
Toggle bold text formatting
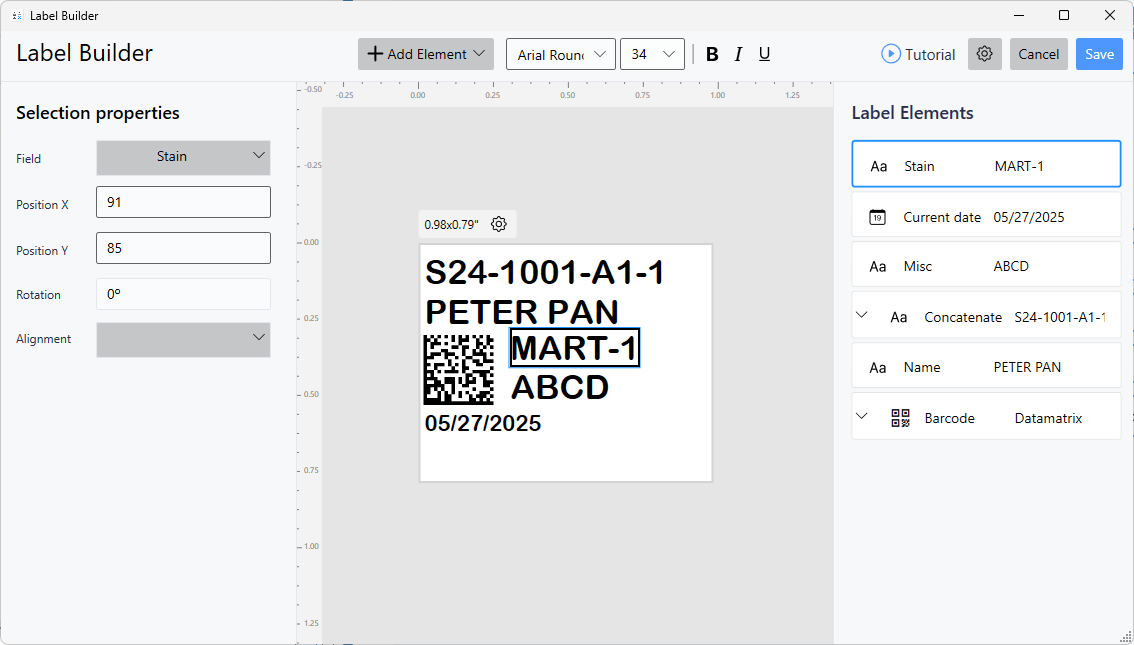pyautogui.click(x=712, y=54)
